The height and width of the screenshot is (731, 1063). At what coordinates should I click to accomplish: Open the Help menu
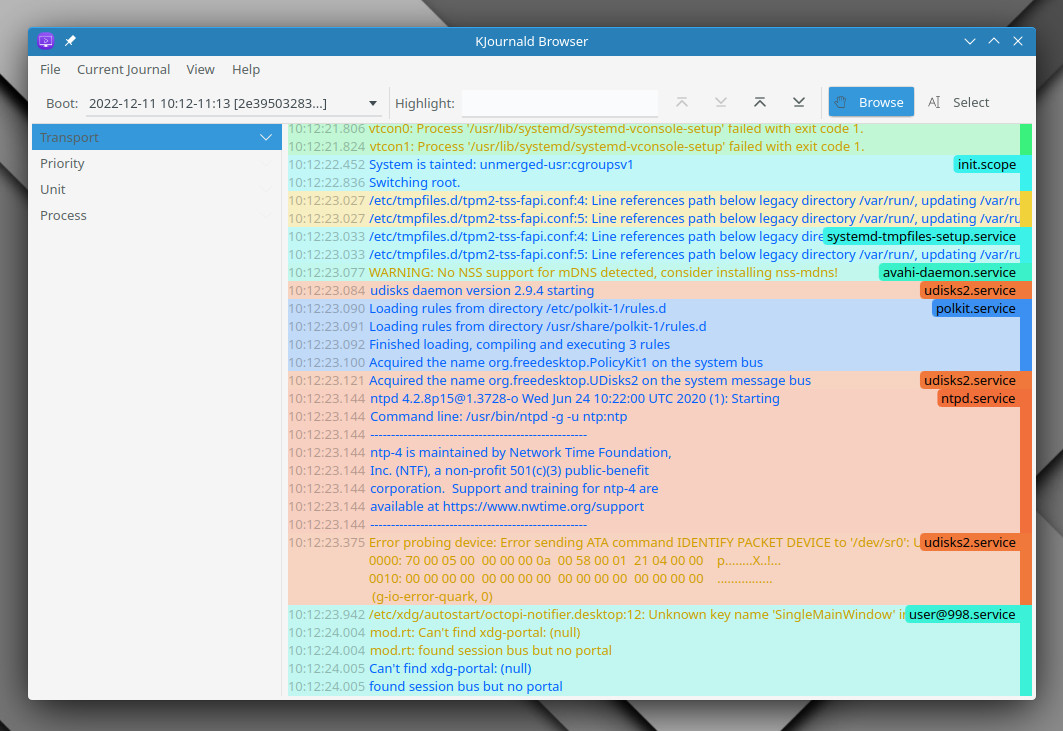pyautogui.click(x=245, y=69)
